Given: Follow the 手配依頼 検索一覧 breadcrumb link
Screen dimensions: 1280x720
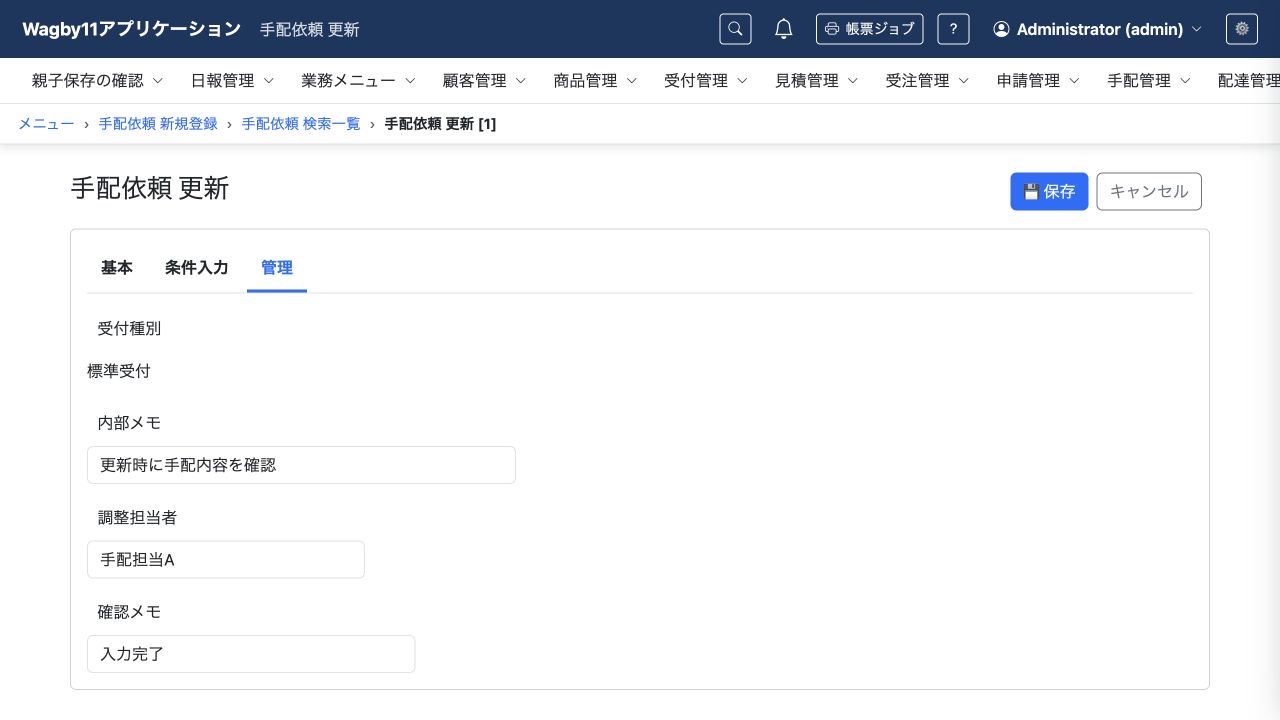Looking at the screenshot, I should [301, 124].
